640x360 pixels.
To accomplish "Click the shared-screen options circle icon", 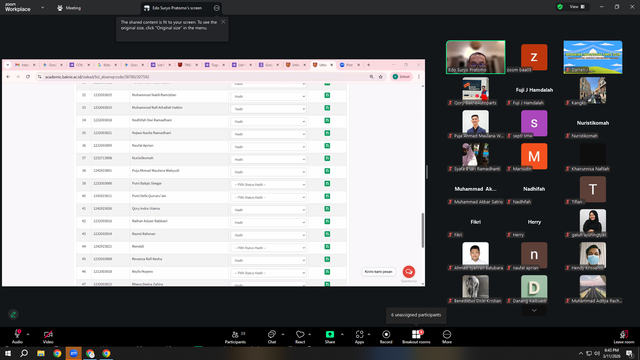I will point(216,8).
